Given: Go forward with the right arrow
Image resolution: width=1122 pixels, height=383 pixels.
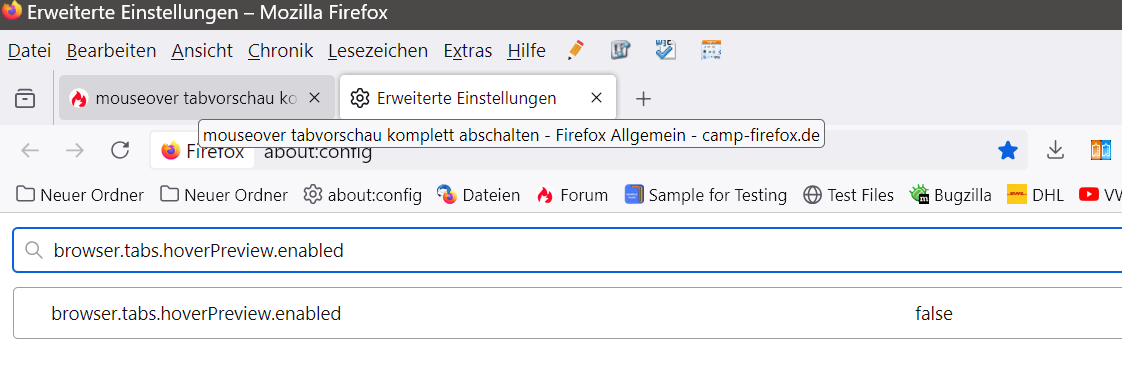Looking at the screenshot, I should point(74,150).
